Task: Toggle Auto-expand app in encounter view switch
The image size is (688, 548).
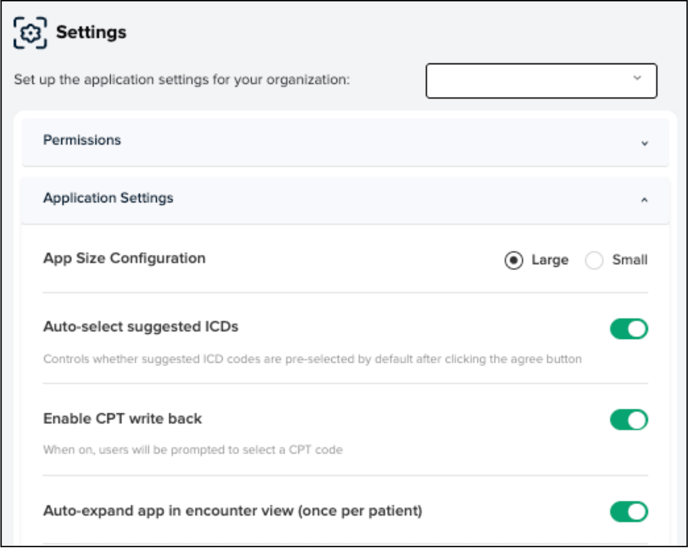Action: (x=629, y=512)
